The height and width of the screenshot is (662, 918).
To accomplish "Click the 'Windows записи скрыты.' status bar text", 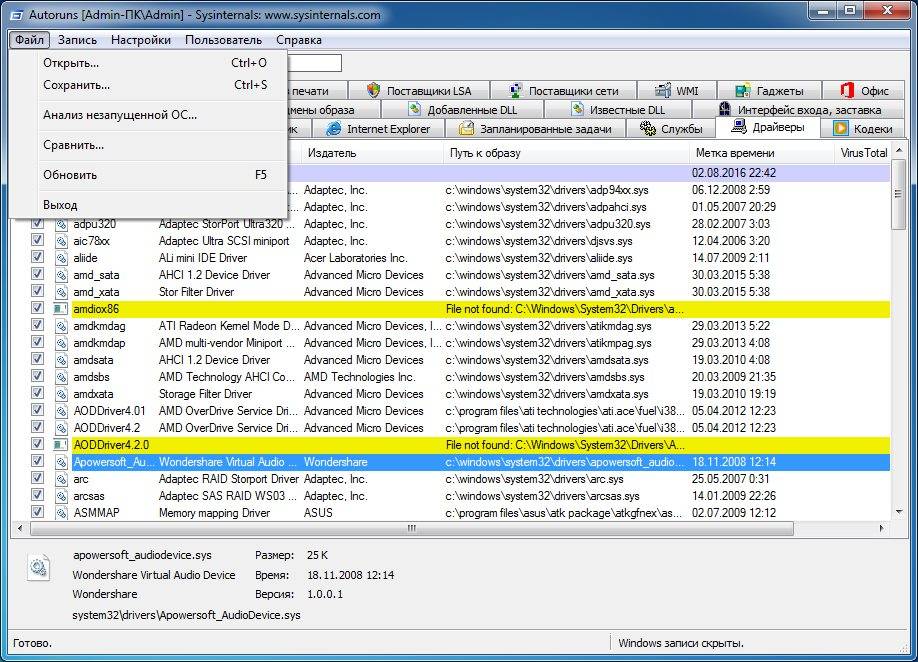I will pyautogui.click(x=681, y=643).
